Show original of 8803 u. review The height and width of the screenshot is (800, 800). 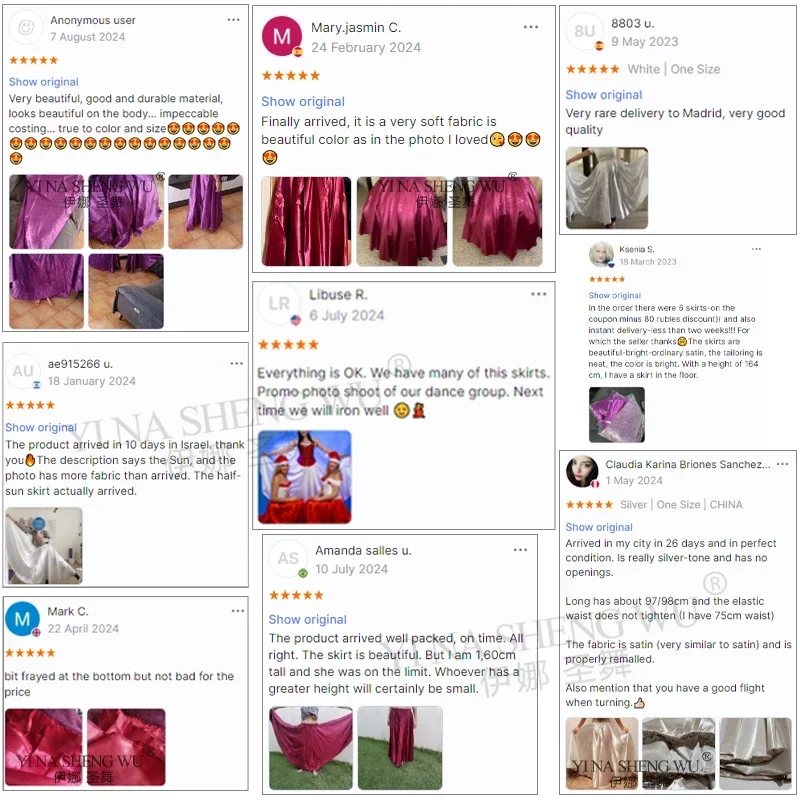(x=604, y=95)
